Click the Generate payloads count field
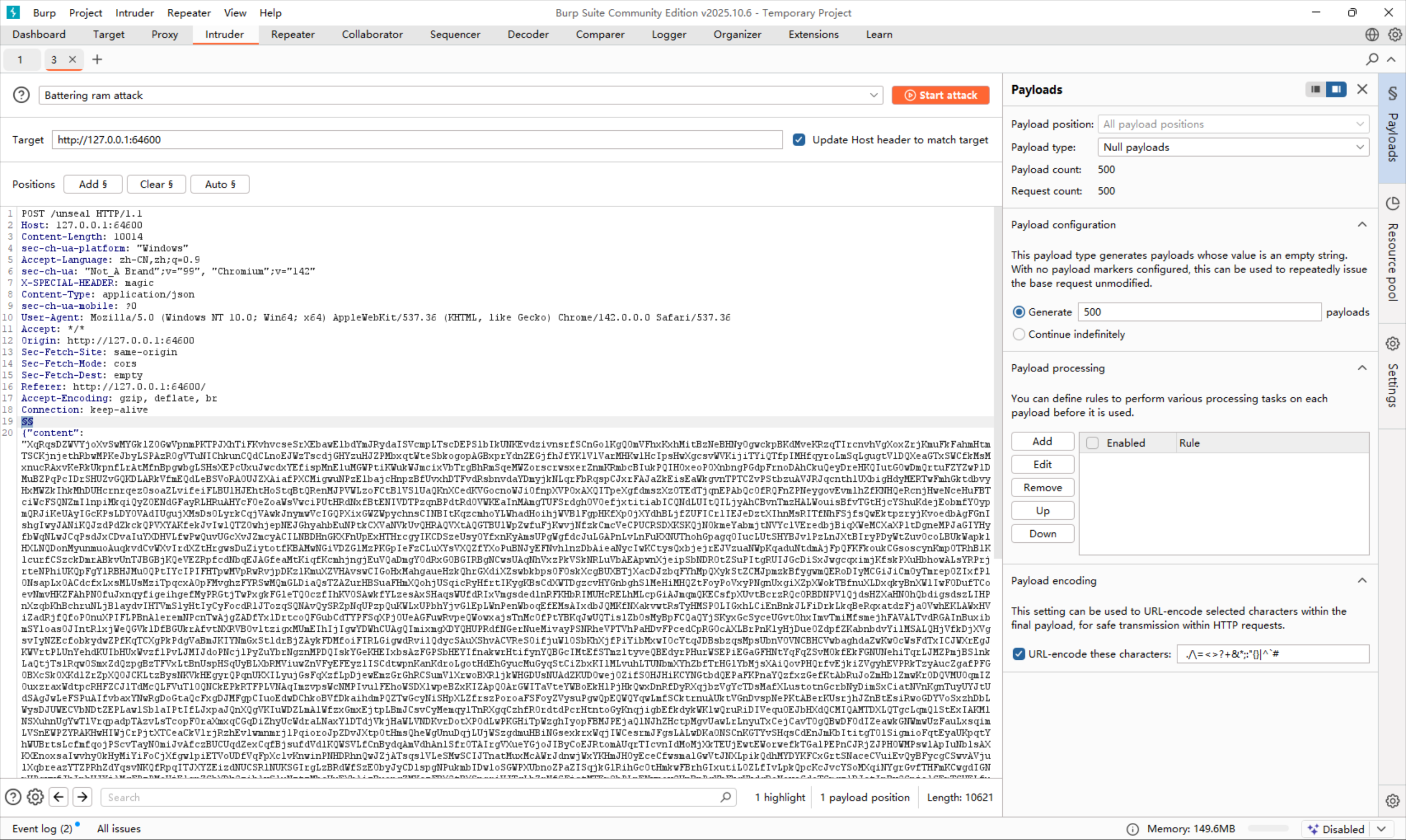The height and width of the screenshot is (840, 1406). (x=1198, y=312)
